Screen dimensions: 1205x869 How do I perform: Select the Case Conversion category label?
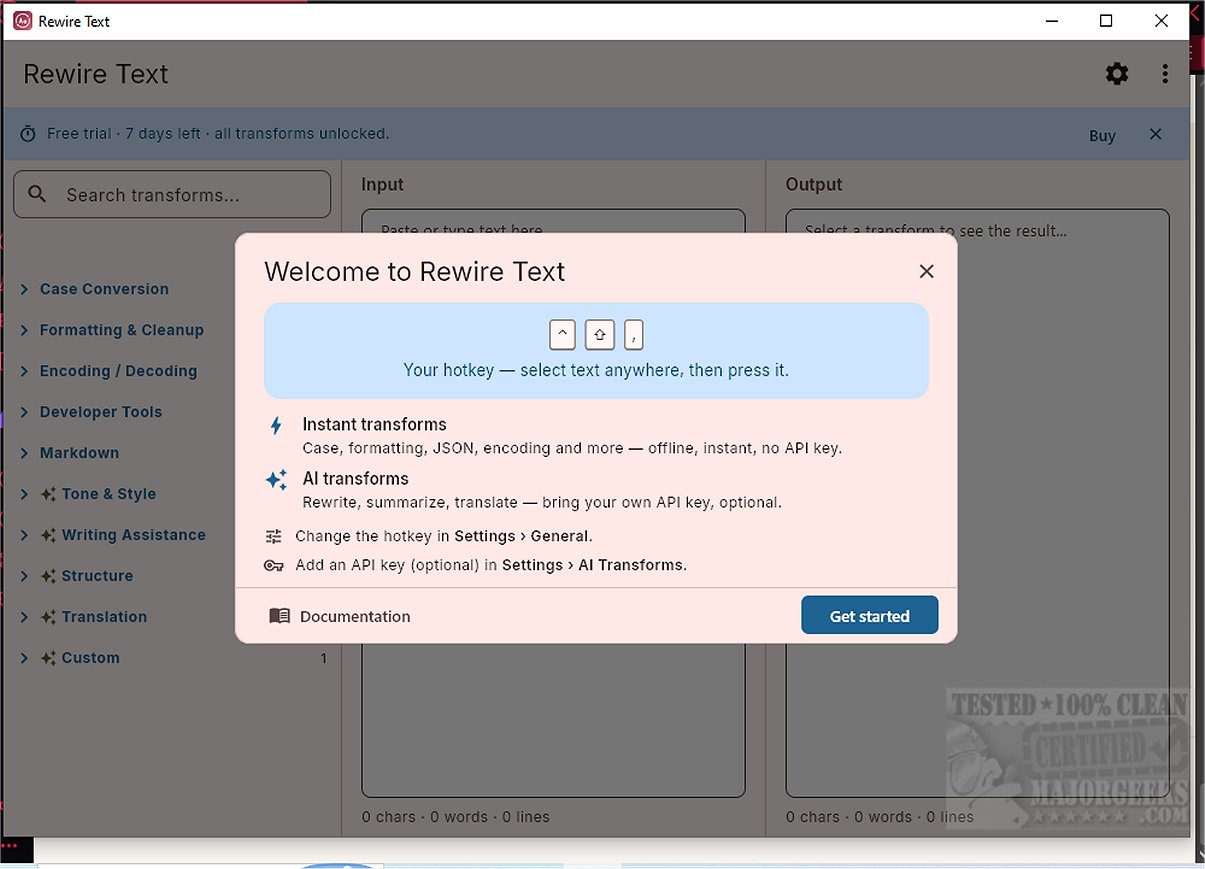click(104, 289)
